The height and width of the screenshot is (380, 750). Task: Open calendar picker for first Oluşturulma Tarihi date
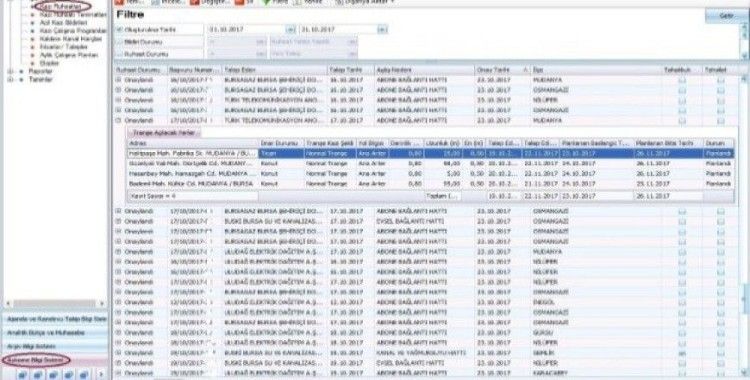coord(290,30)
